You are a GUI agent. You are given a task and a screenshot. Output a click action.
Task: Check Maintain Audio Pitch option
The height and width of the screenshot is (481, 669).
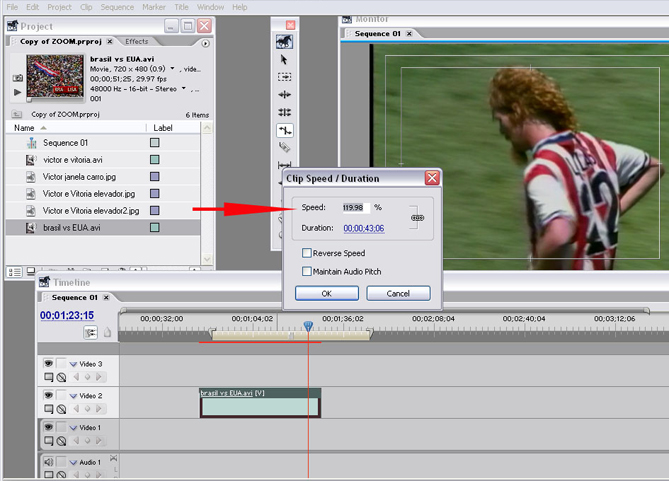(307, 272)
